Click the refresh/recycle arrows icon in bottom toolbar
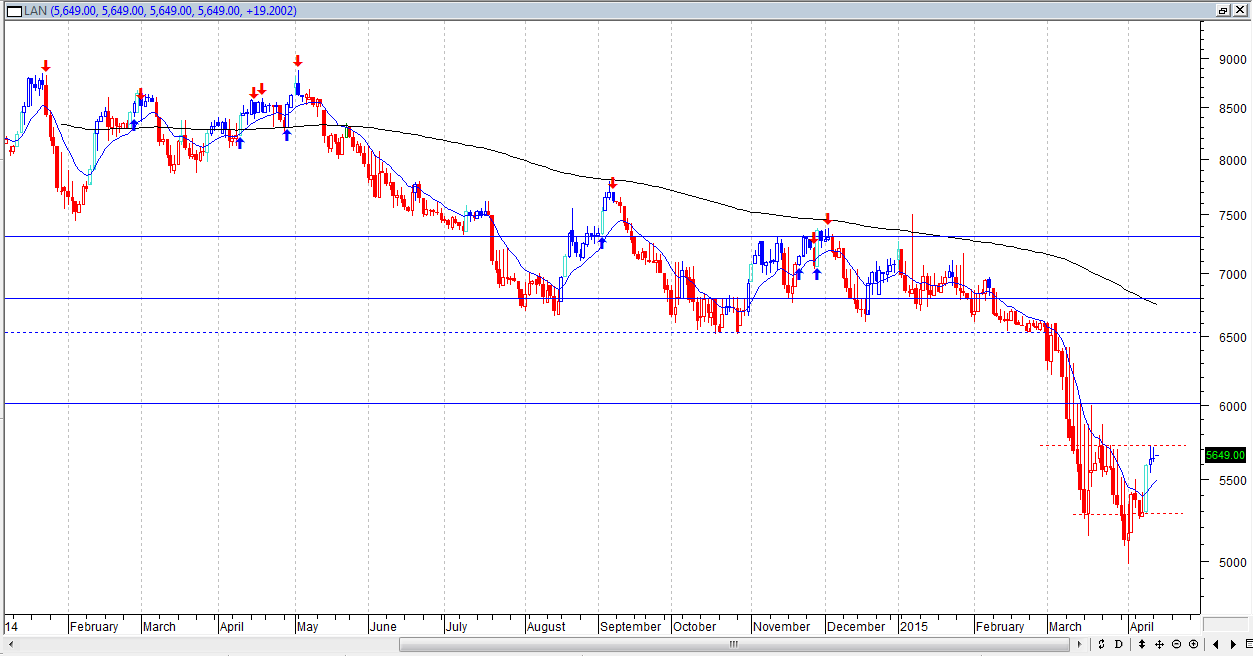The width and height of the screenshot is (1253, 656). tap(1101, 644)
